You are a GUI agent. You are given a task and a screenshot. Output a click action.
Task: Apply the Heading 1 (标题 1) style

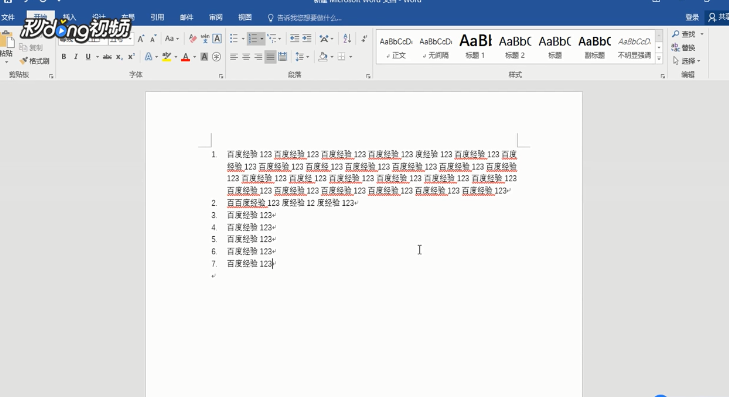tap(475, 47)
